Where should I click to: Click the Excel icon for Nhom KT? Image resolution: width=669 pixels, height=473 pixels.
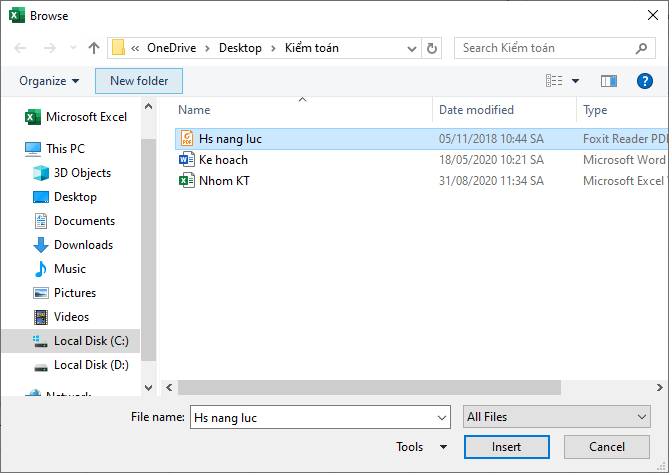[x=187, y=181]
